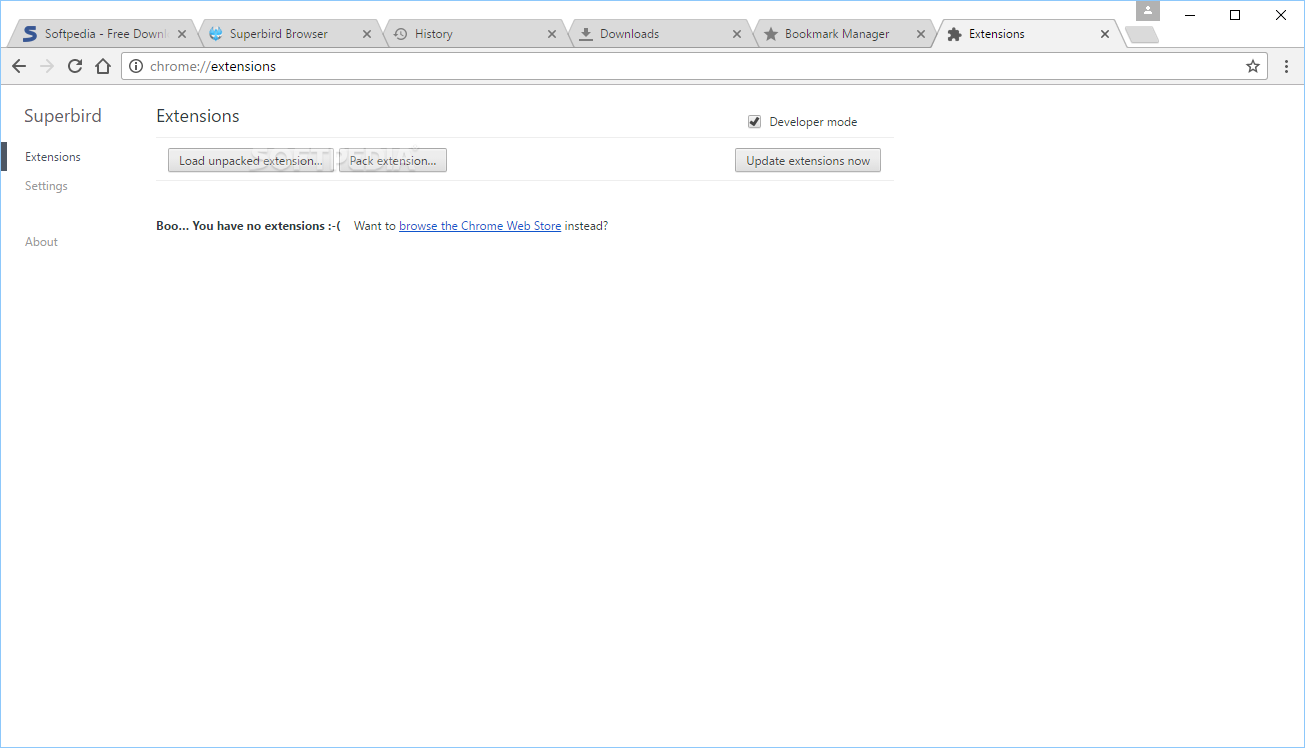Viewport: 1305px width, 748px height.
Task: Close the Bookmark Manager tab
Action: [922, 34]
